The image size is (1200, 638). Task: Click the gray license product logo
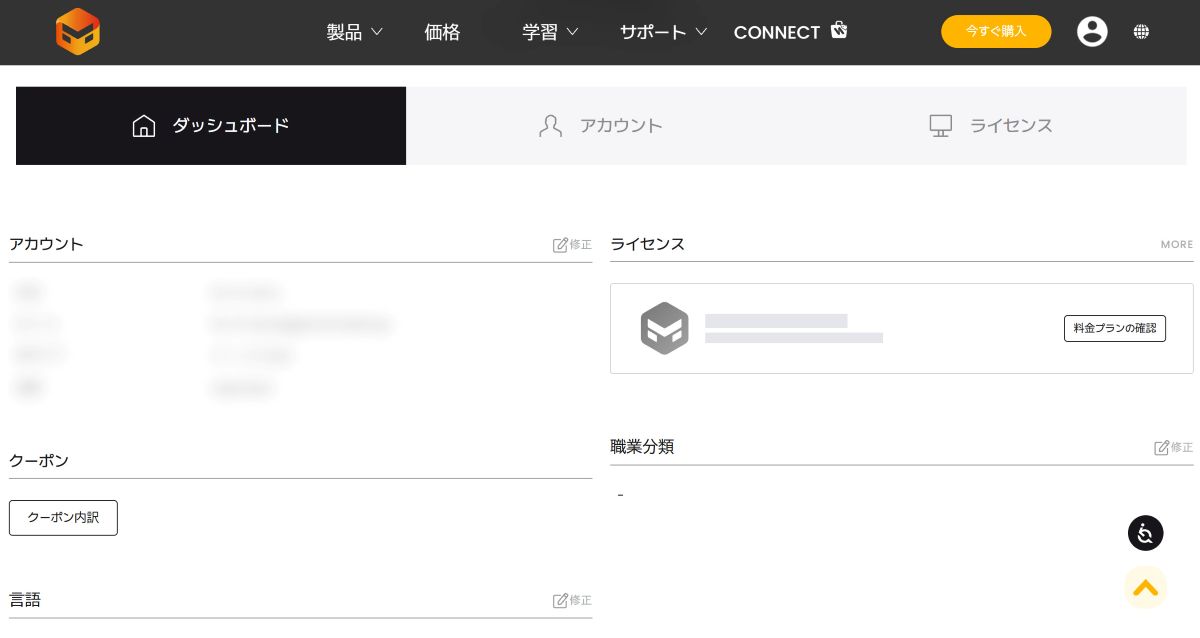(665, 328)
